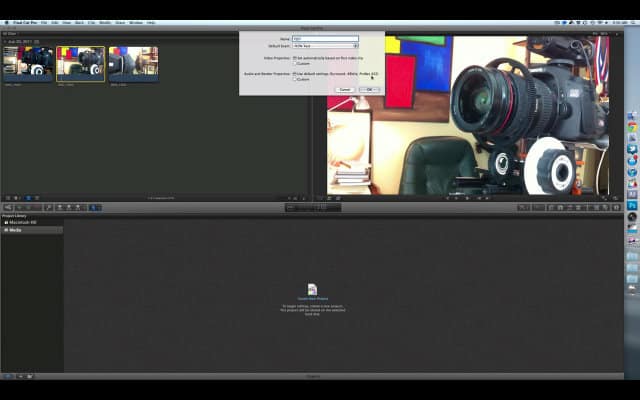Open Finder from the Dock
The height and width of the screenshot is (400, 640).
tap(632, 116)
